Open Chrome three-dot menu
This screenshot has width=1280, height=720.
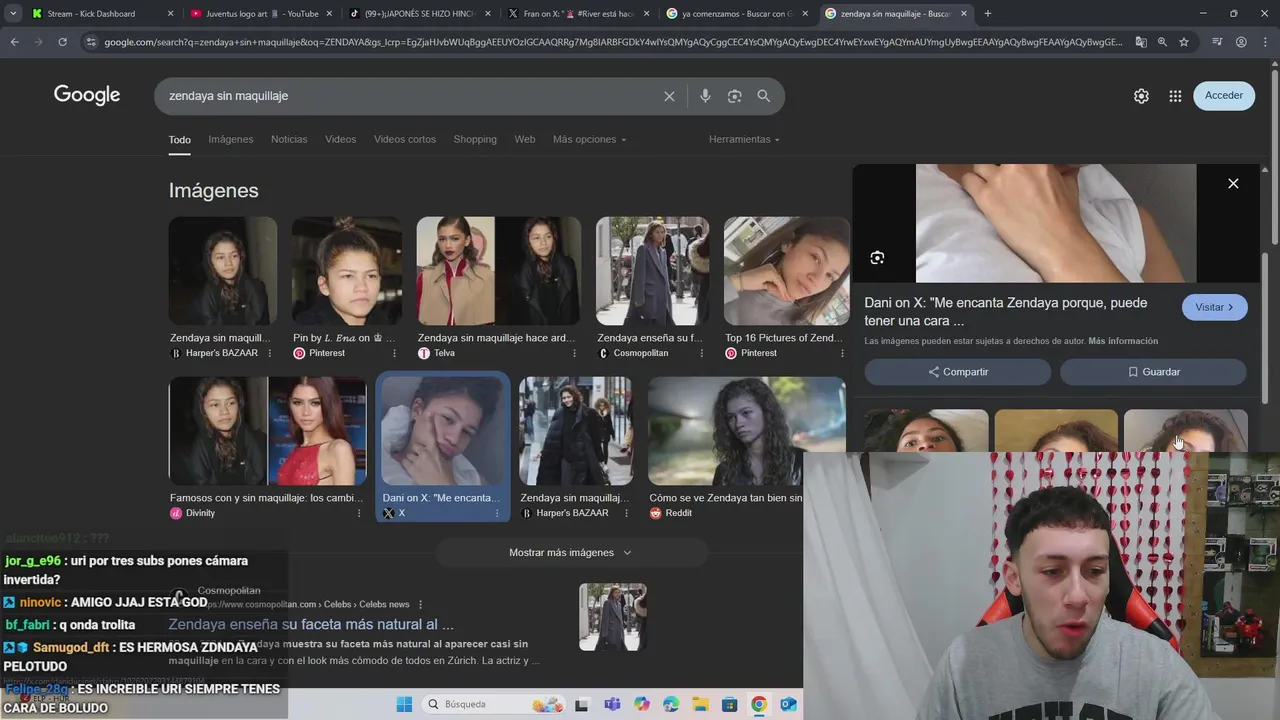pos(1265,42)
